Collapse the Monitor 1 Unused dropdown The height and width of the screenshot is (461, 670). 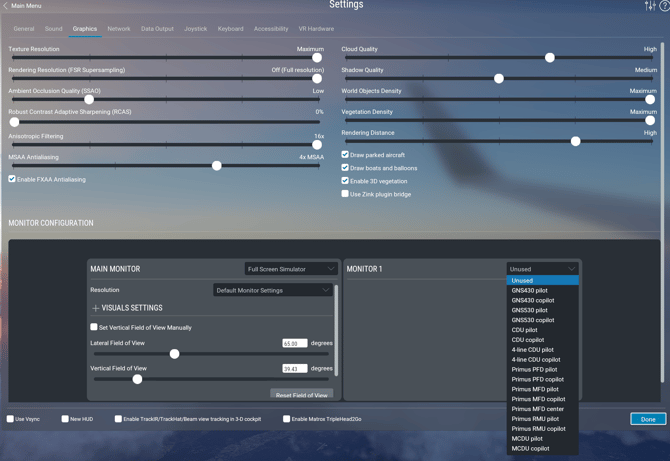tap(542, 269)
